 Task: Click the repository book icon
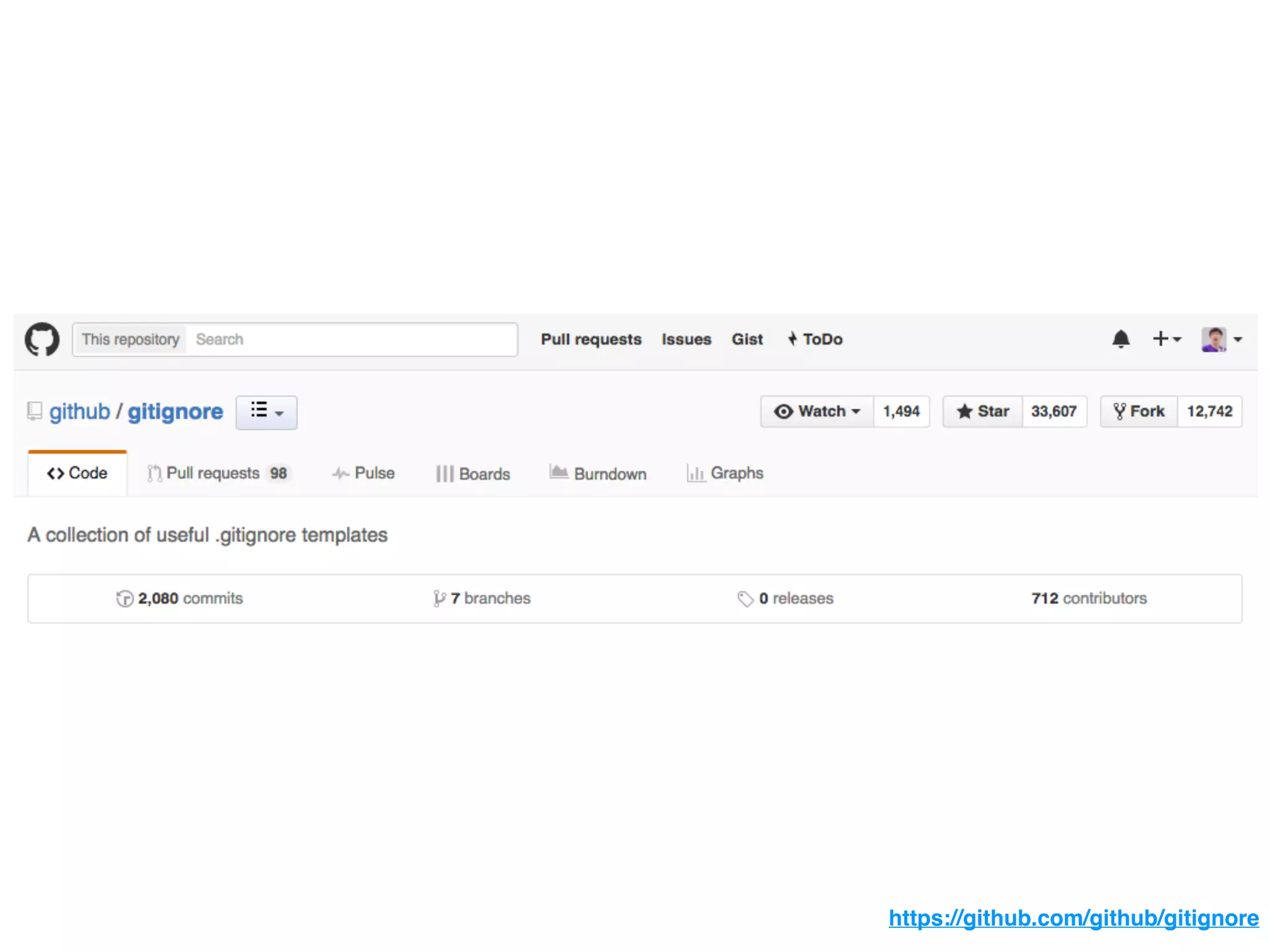pyautogui.click(x=35, y=411)
